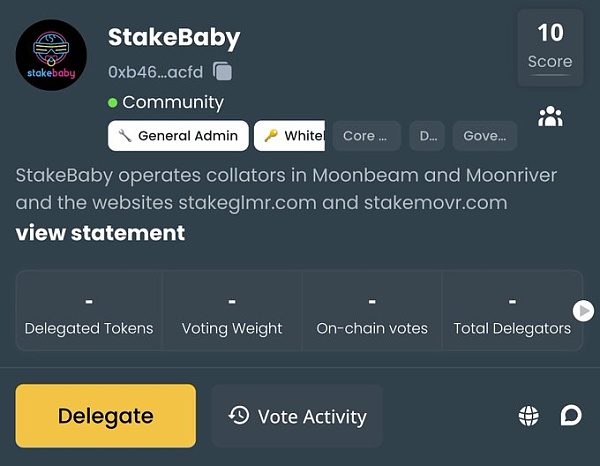Click the On-chain votes stat
Viewport: 600px width, 466px height.
(x=372, y=310)
